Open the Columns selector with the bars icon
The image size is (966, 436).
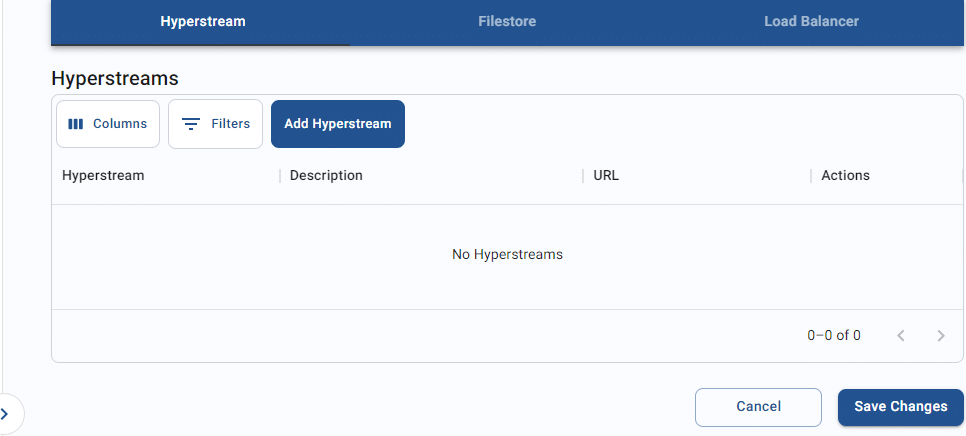click(108, 124)
